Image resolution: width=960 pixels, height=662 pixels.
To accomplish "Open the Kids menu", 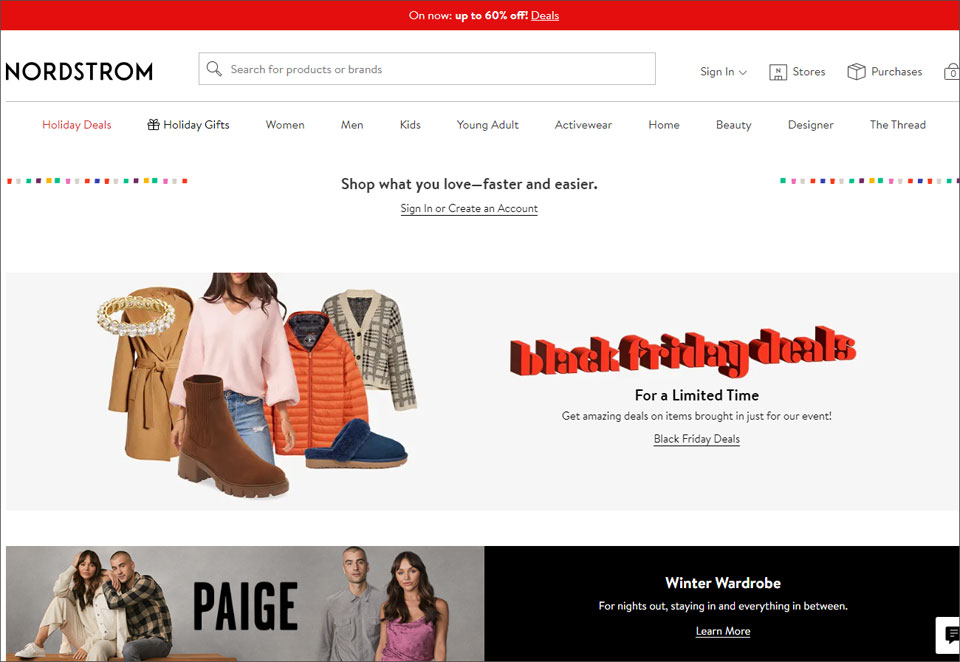I will click(x=410, y=125).
